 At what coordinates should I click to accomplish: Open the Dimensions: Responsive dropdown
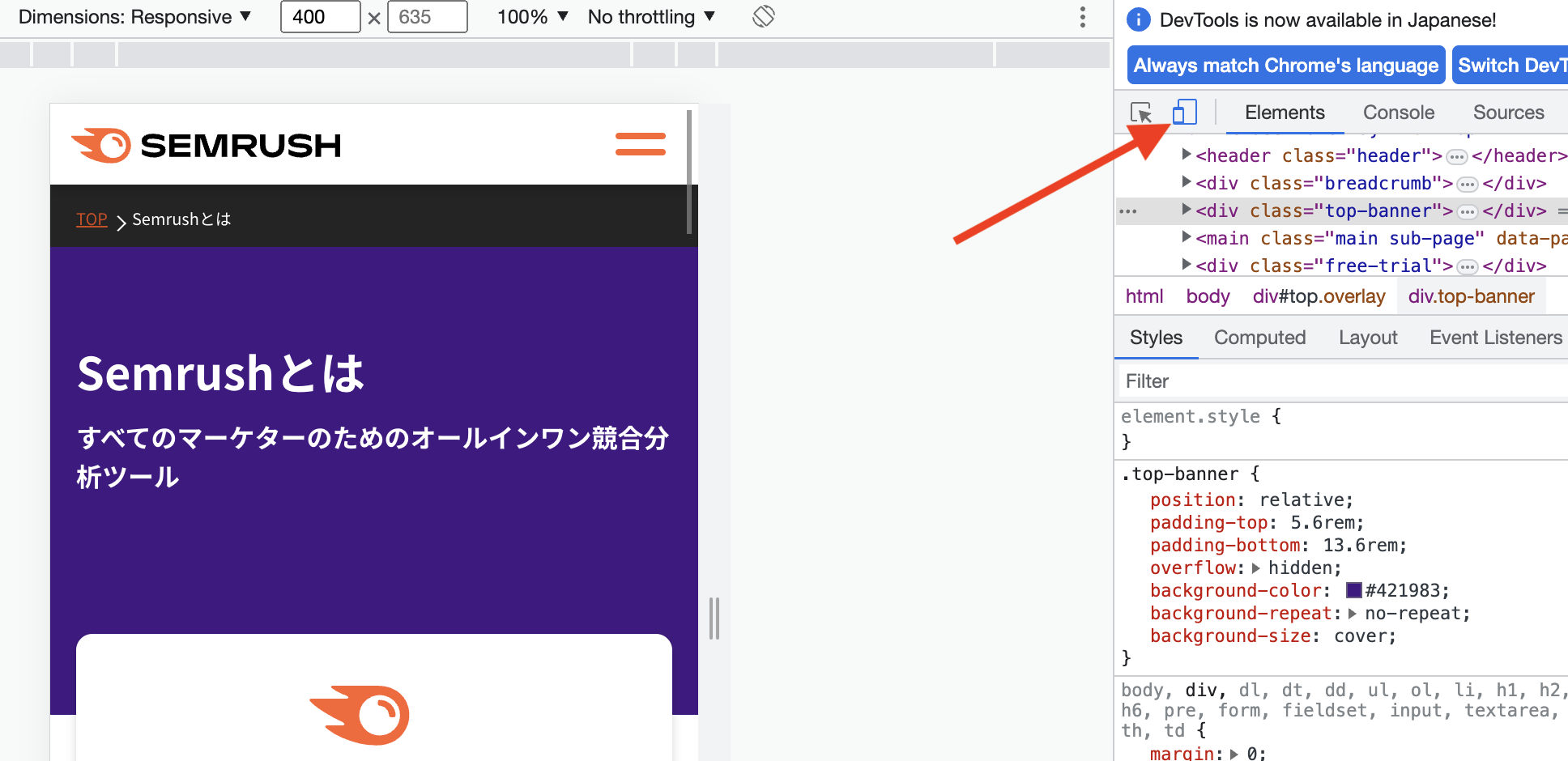click(134, 17)
